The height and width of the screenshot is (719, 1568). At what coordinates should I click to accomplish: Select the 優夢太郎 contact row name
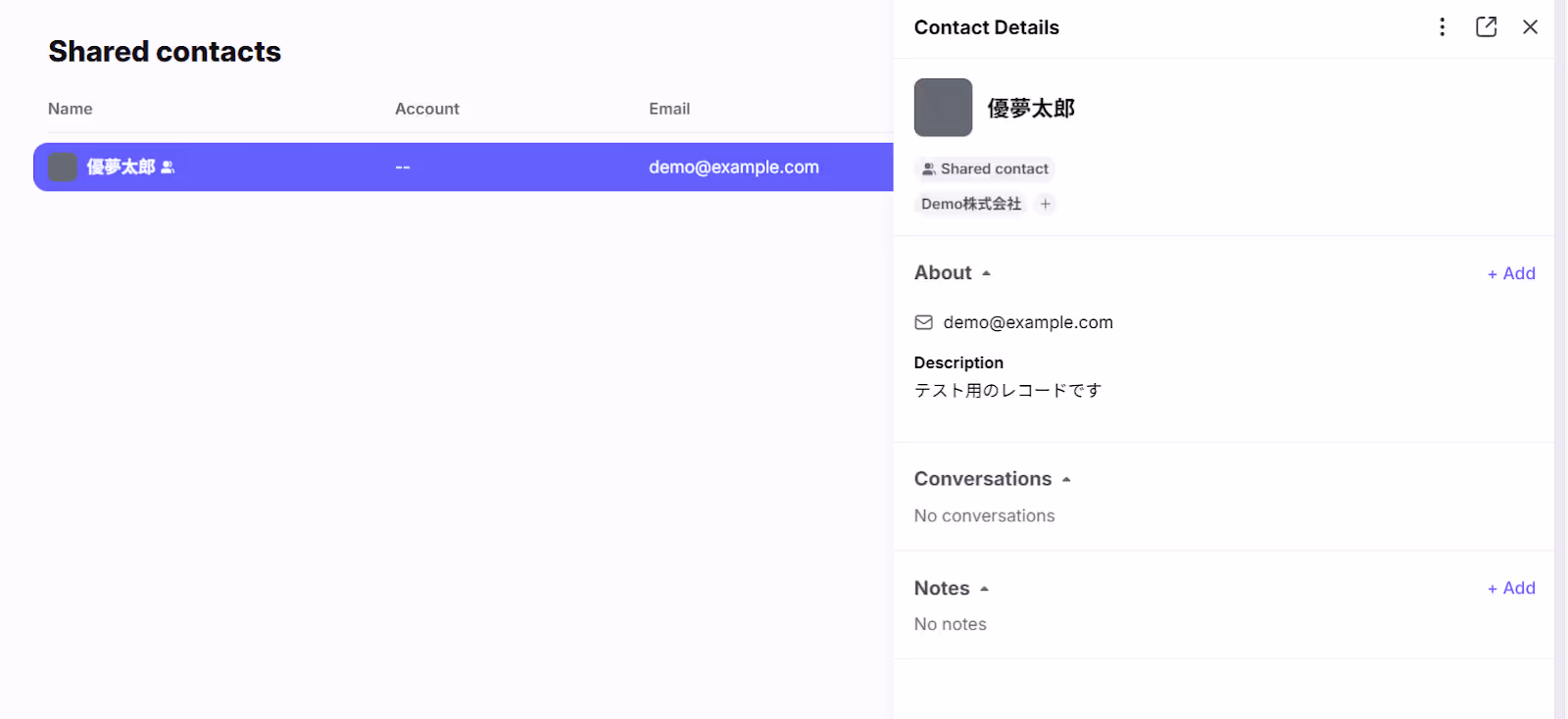click(x=121, y=168)
